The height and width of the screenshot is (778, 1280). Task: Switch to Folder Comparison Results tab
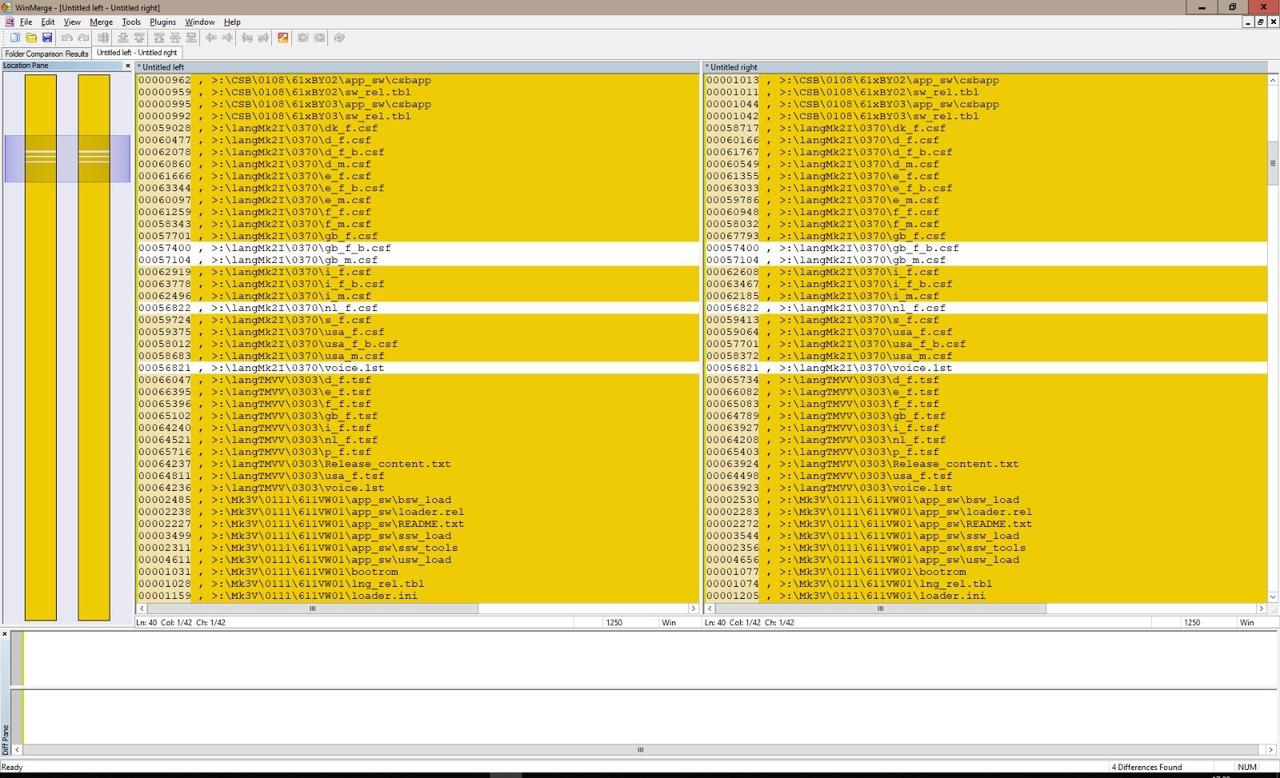click(46, 53)
